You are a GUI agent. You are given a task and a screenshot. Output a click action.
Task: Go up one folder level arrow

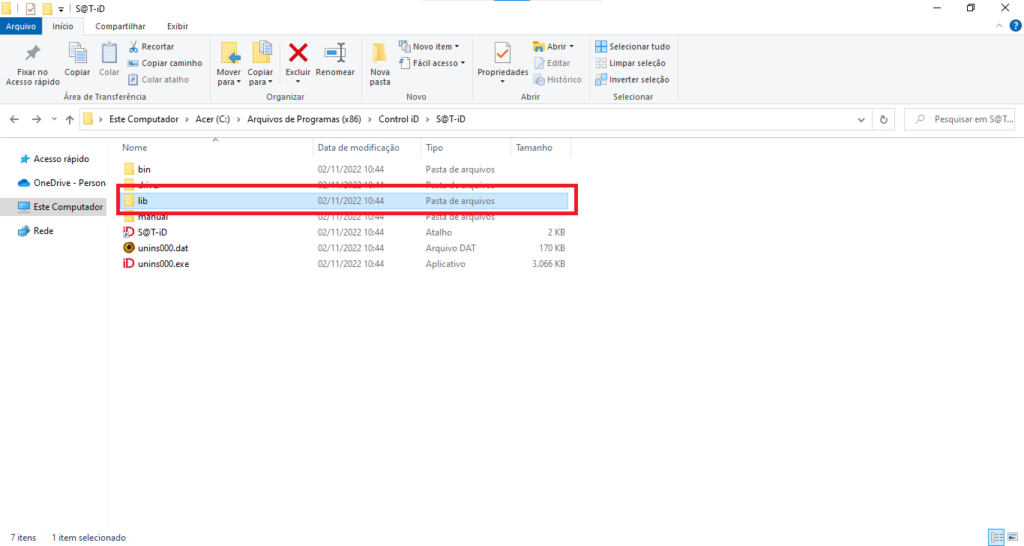pyautogui.click(x=69, y=120)
